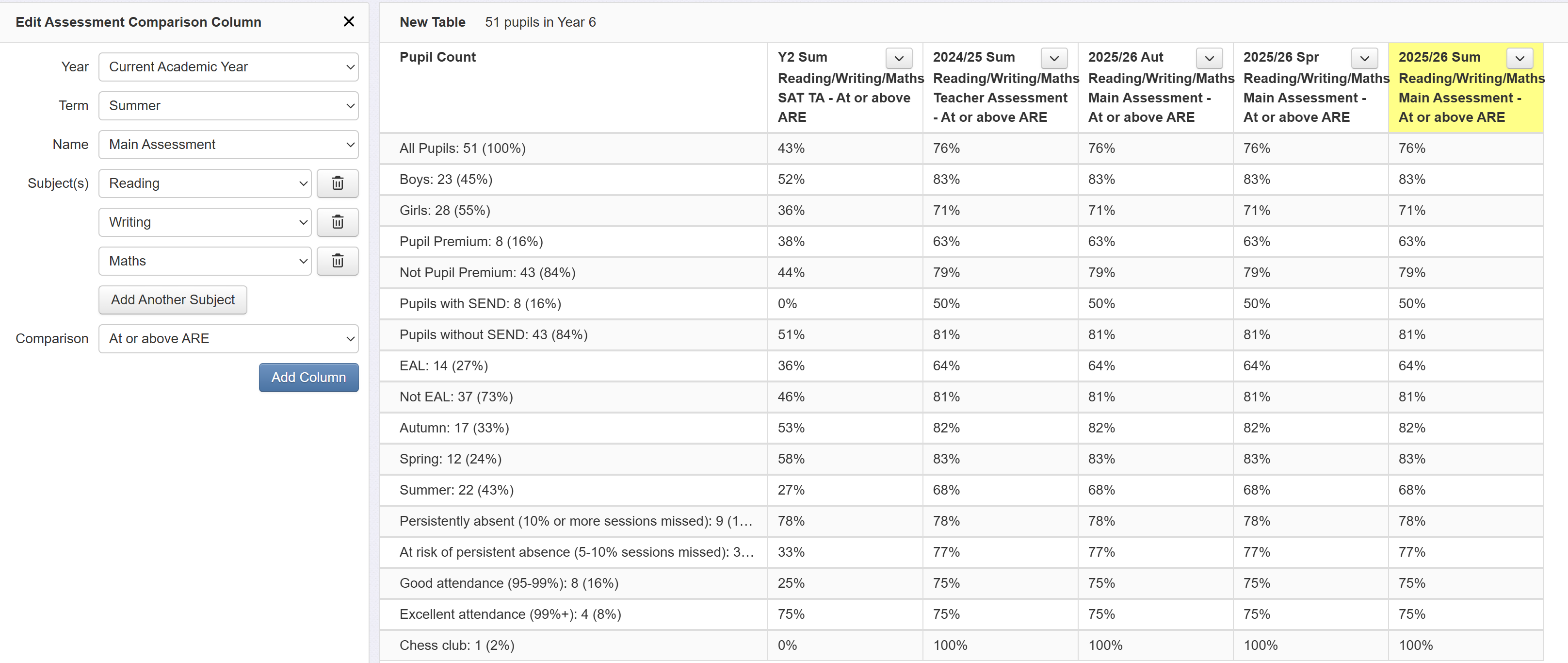Select the All Pupils row label
Screen dimensions: 1568x663
462,149
